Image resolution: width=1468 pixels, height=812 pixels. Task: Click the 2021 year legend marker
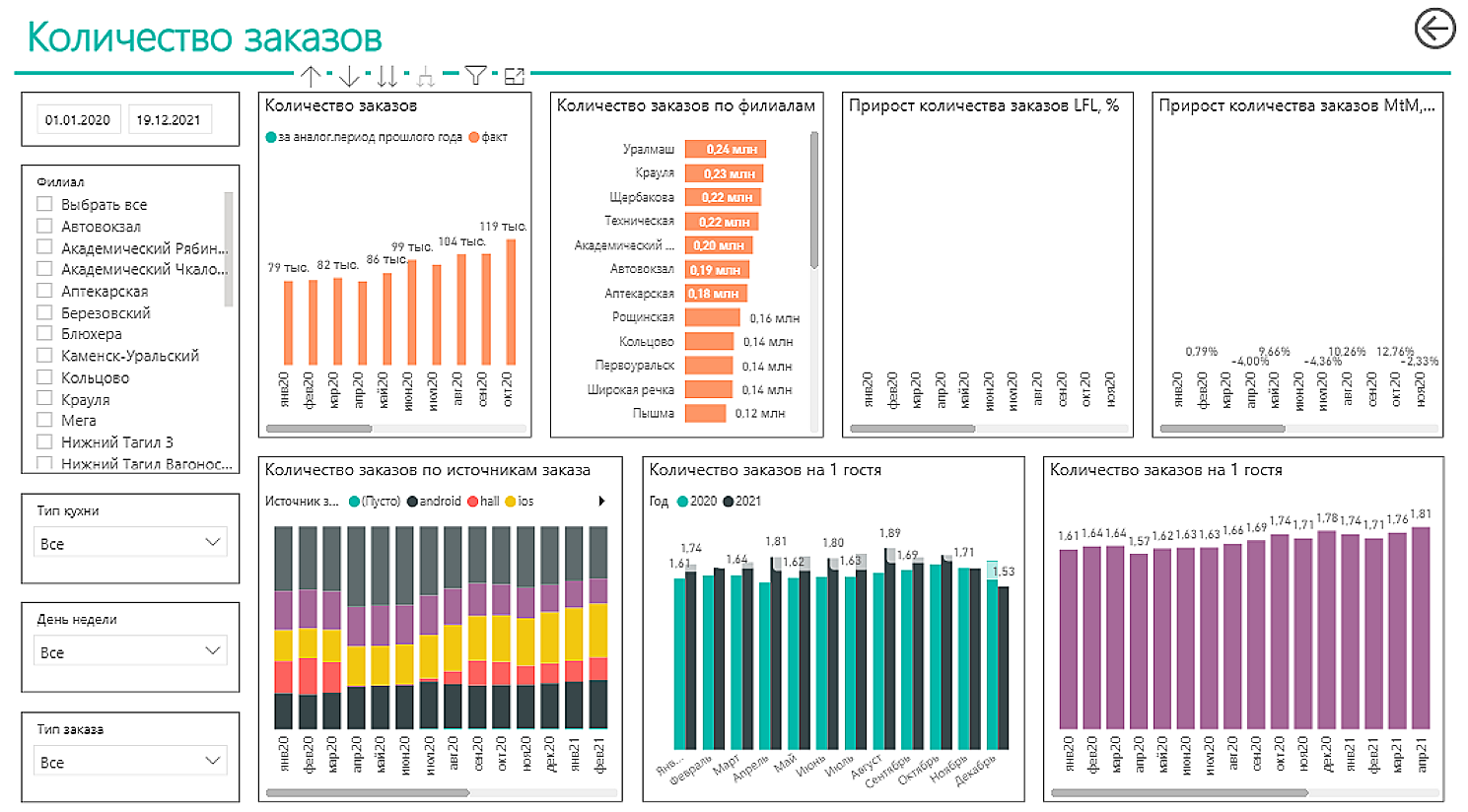tap(729, 502)
